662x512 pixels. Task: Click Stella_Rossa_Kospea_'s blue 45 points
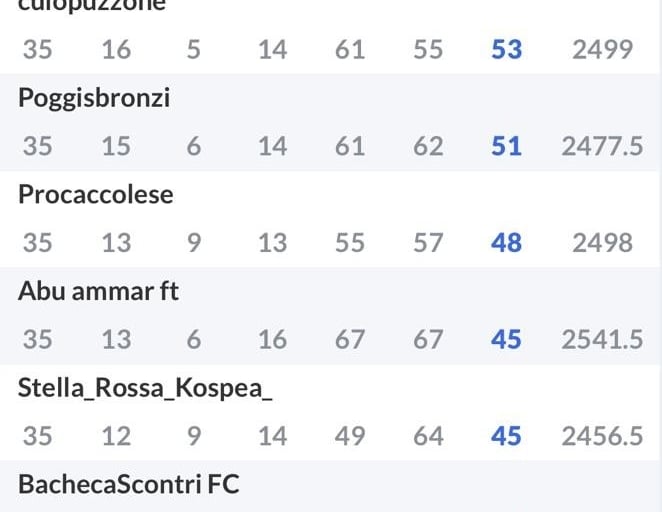[x=506, y=437]
